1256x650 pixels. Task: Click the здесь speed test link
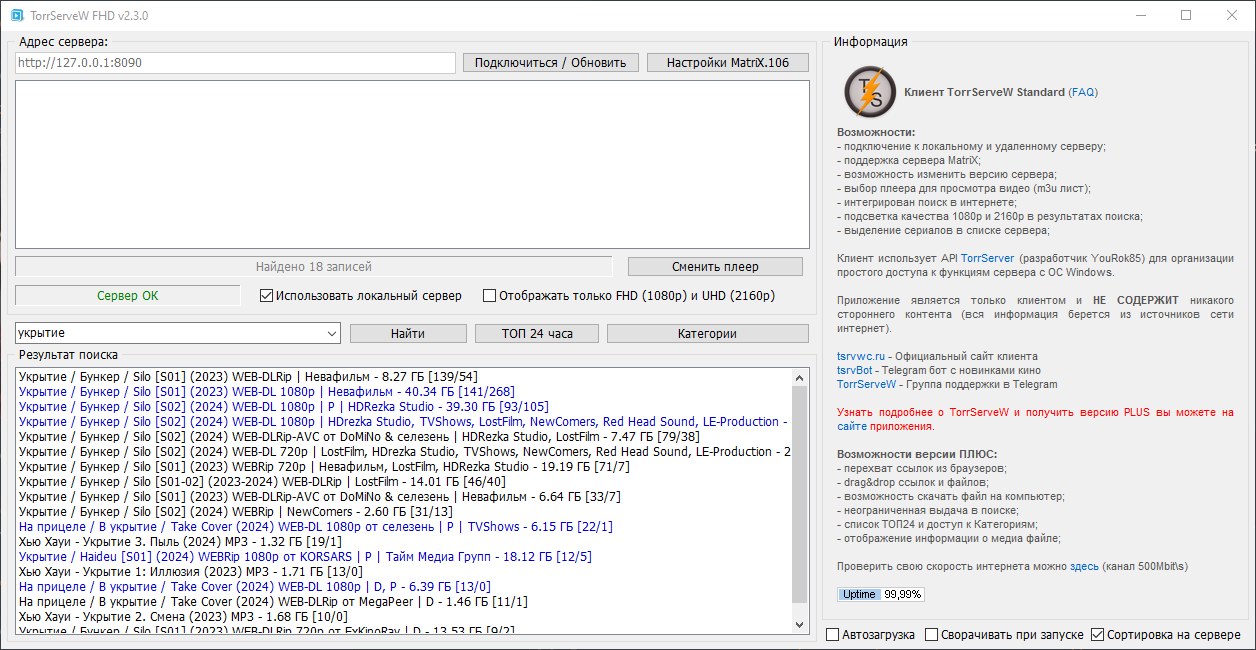[1084, 566]
